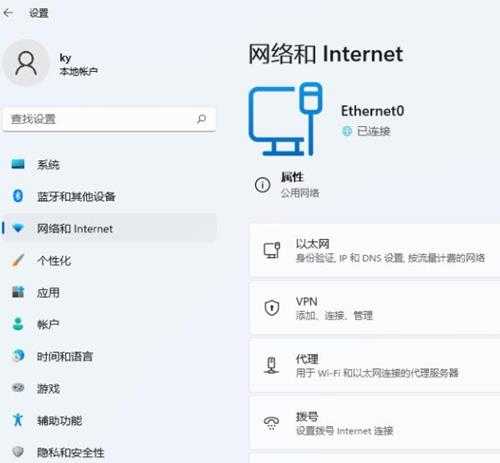This screenshot has height=463, width=500.
Task: Open the ky user avatar icon
Action: pyautogui.click(x=26, y=63)
